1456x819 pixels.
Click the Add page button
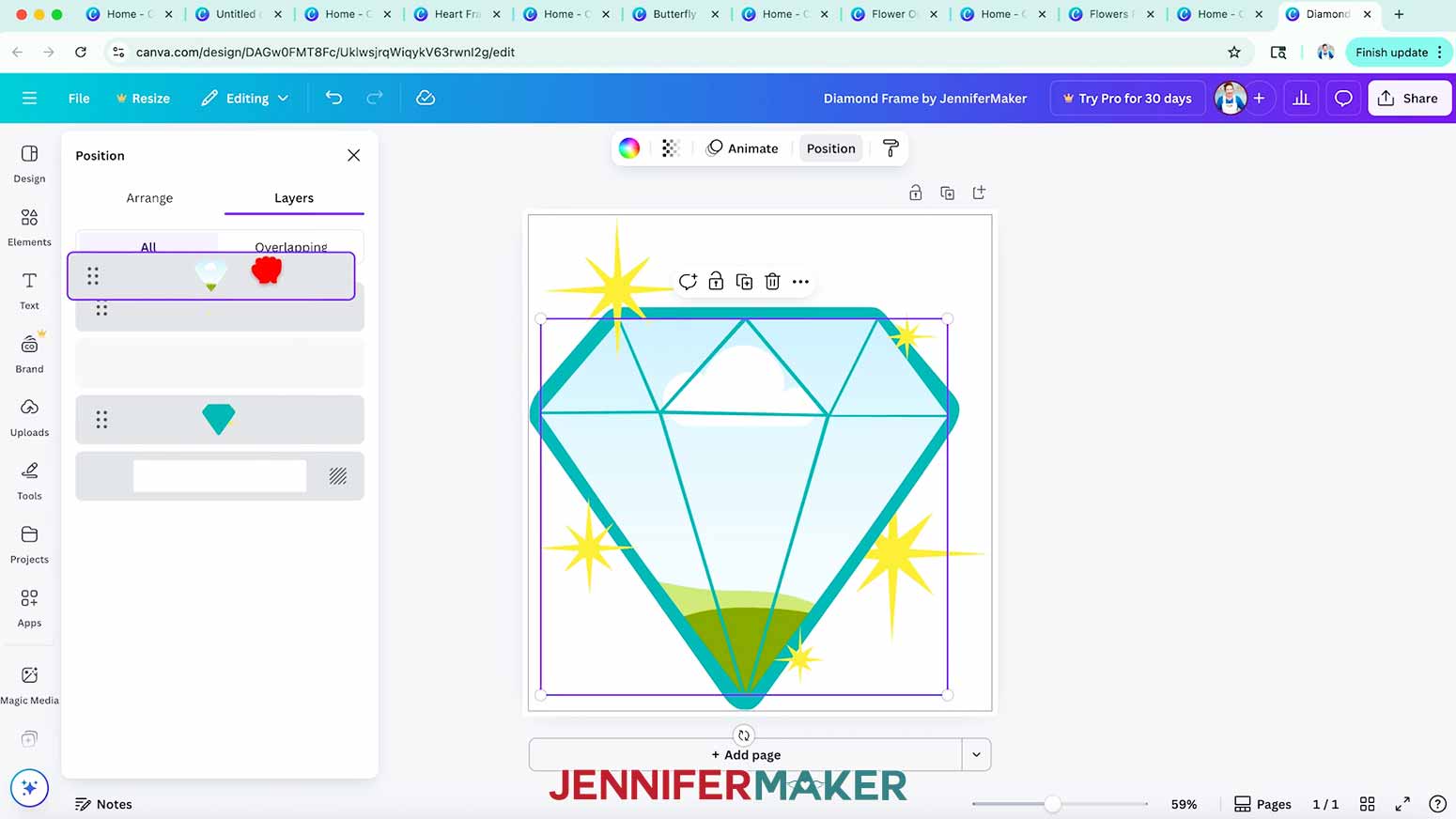point(746,755)
